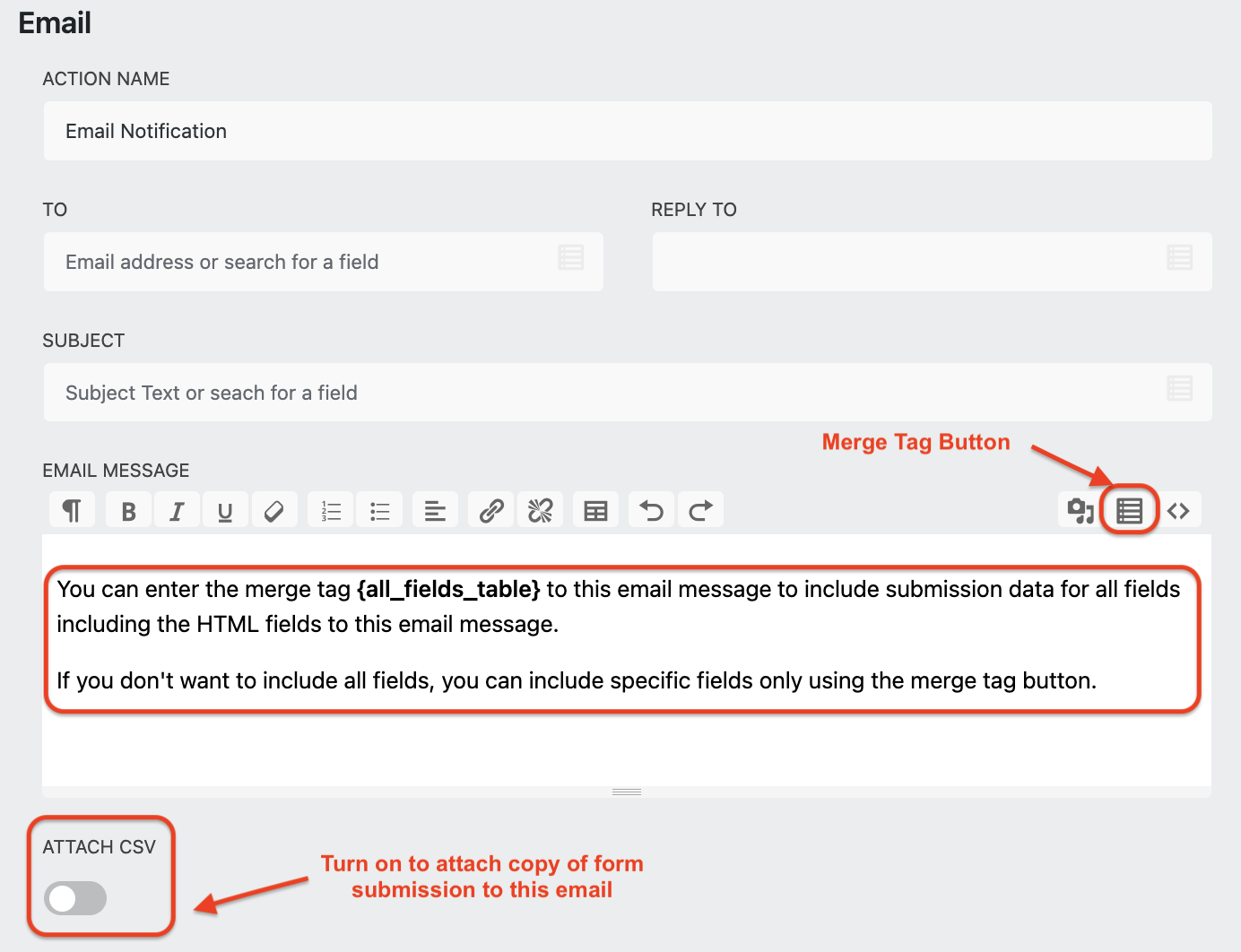Open the numbered list dropdown
The image size is (1241, 952).
pos(330,509)
